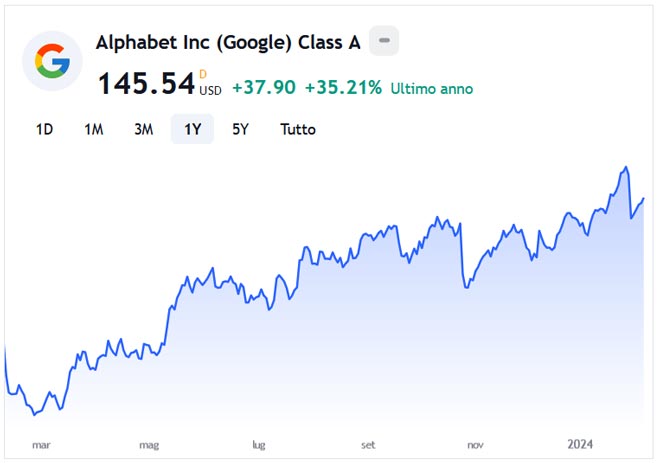Open the Alphabet Inc (Google) Class A title
Screen dimensions: 660x463
pyautogui.click(x=228, y=43)
